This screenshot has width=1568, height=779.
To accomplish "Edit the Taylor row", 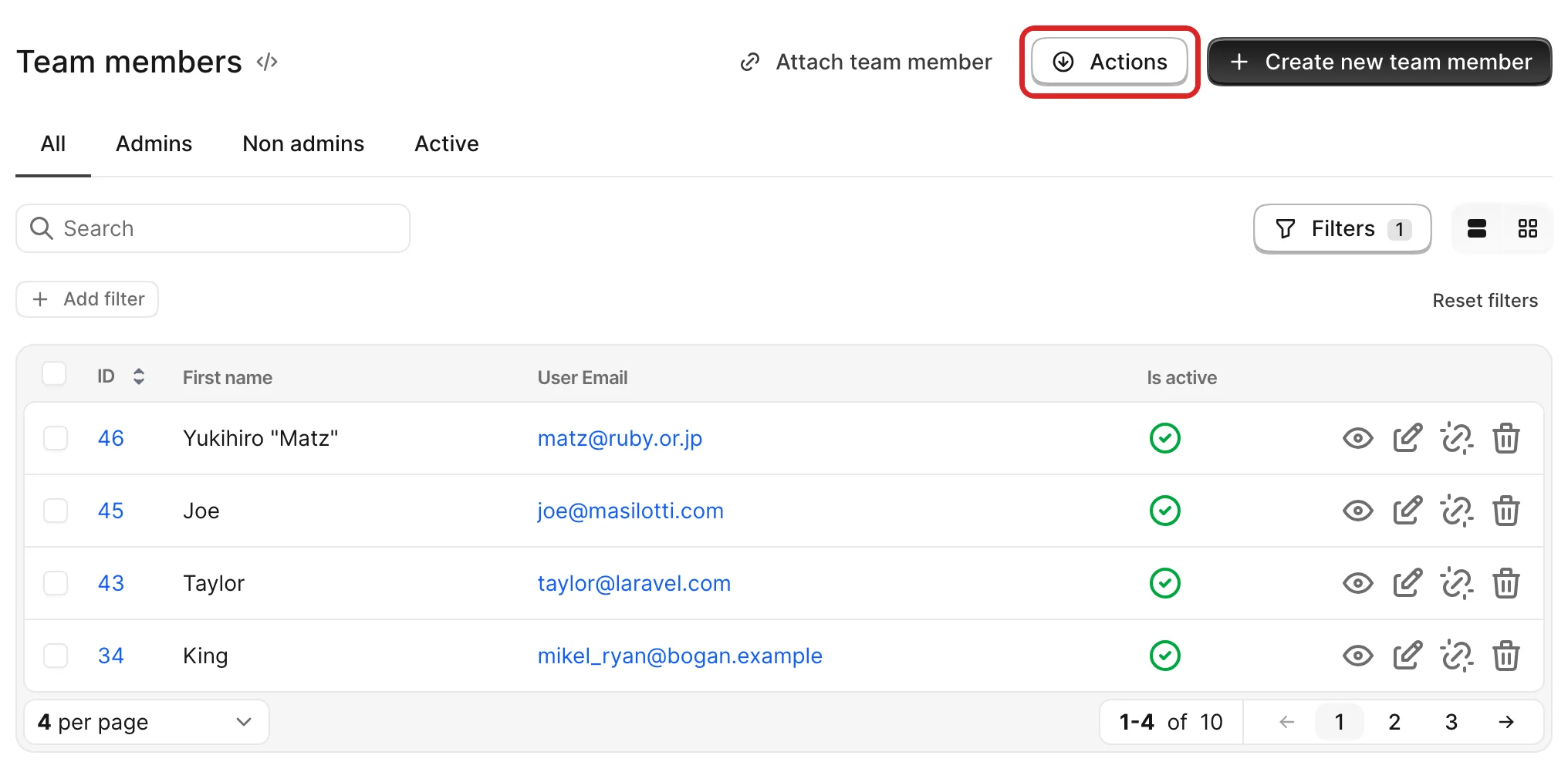I will point(1407,583).
